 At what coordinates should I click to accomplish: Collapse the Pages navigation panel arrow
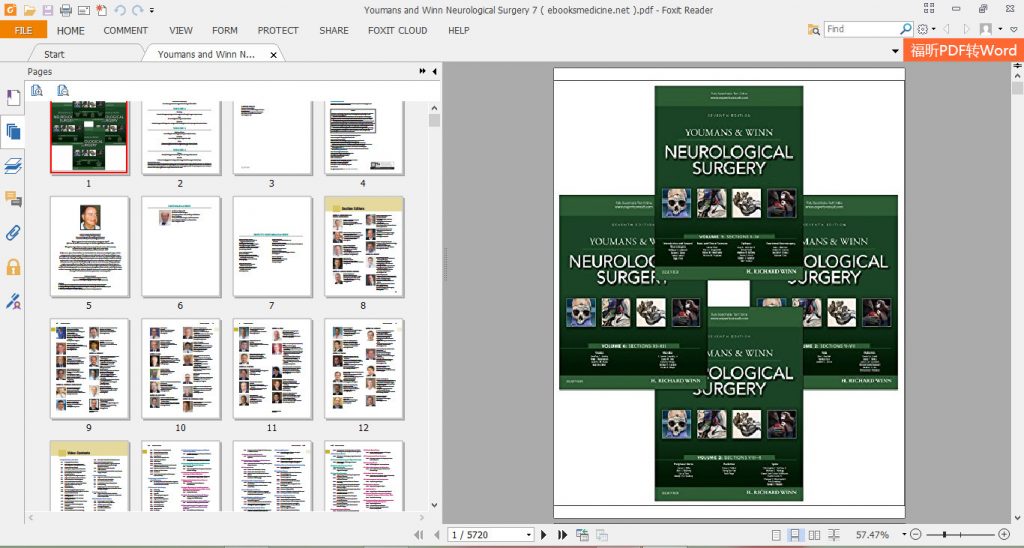pos(435,71)
